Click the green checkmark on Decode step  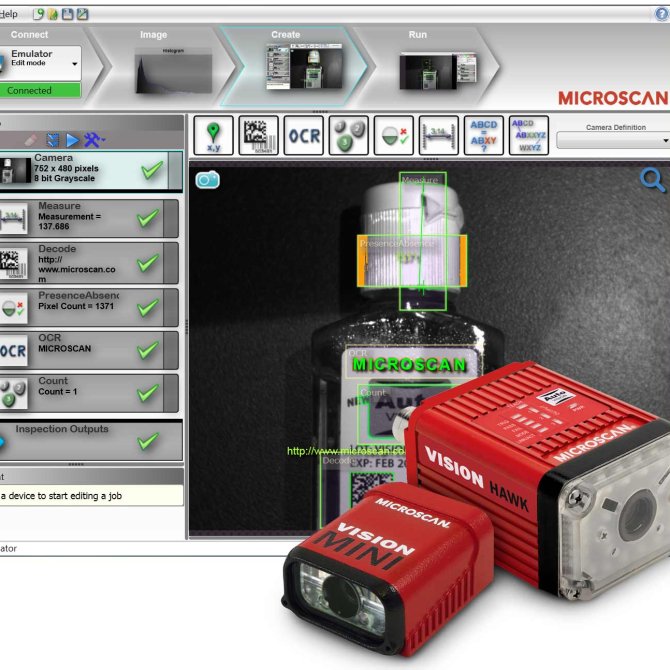pos(148,263)
